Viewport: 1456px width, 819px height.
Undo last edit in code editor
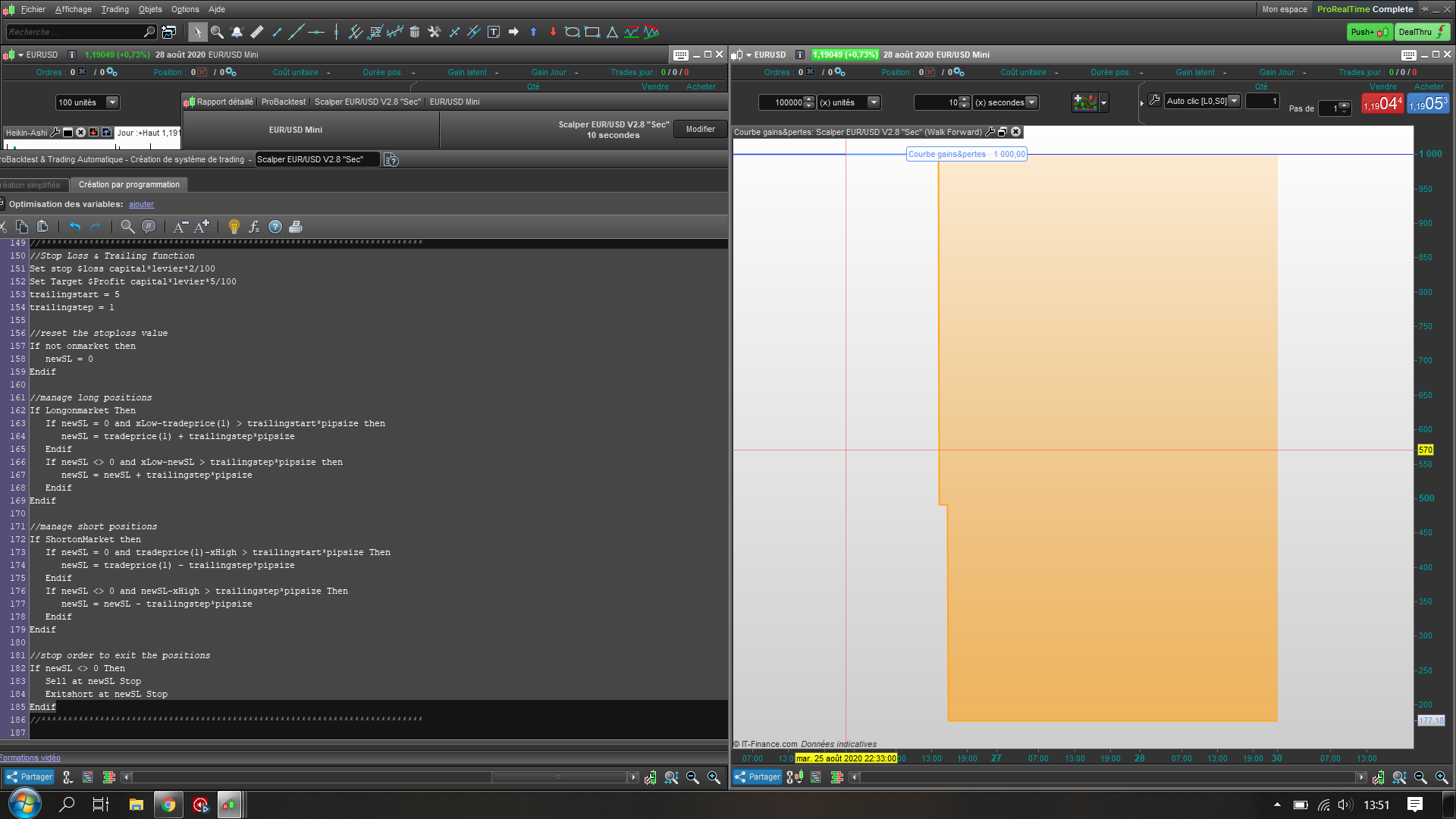(74, 227)
